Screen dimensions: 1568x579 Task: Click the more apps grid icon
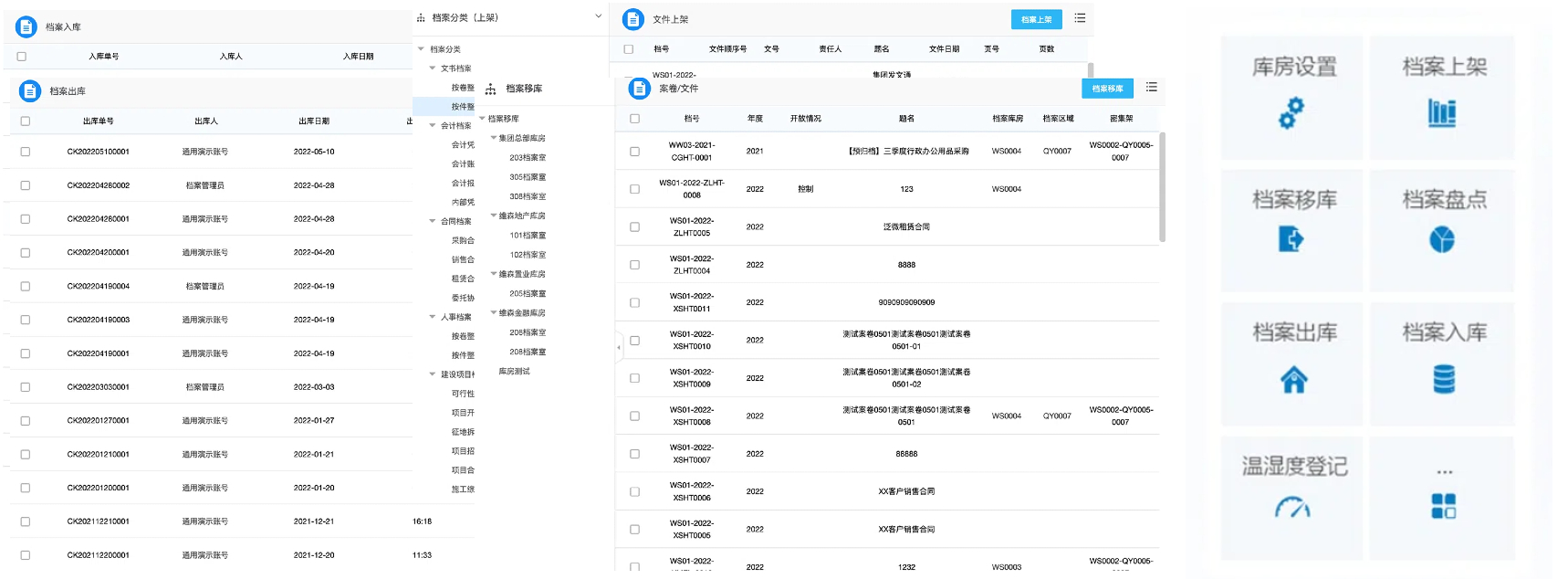pos(1443,506)
